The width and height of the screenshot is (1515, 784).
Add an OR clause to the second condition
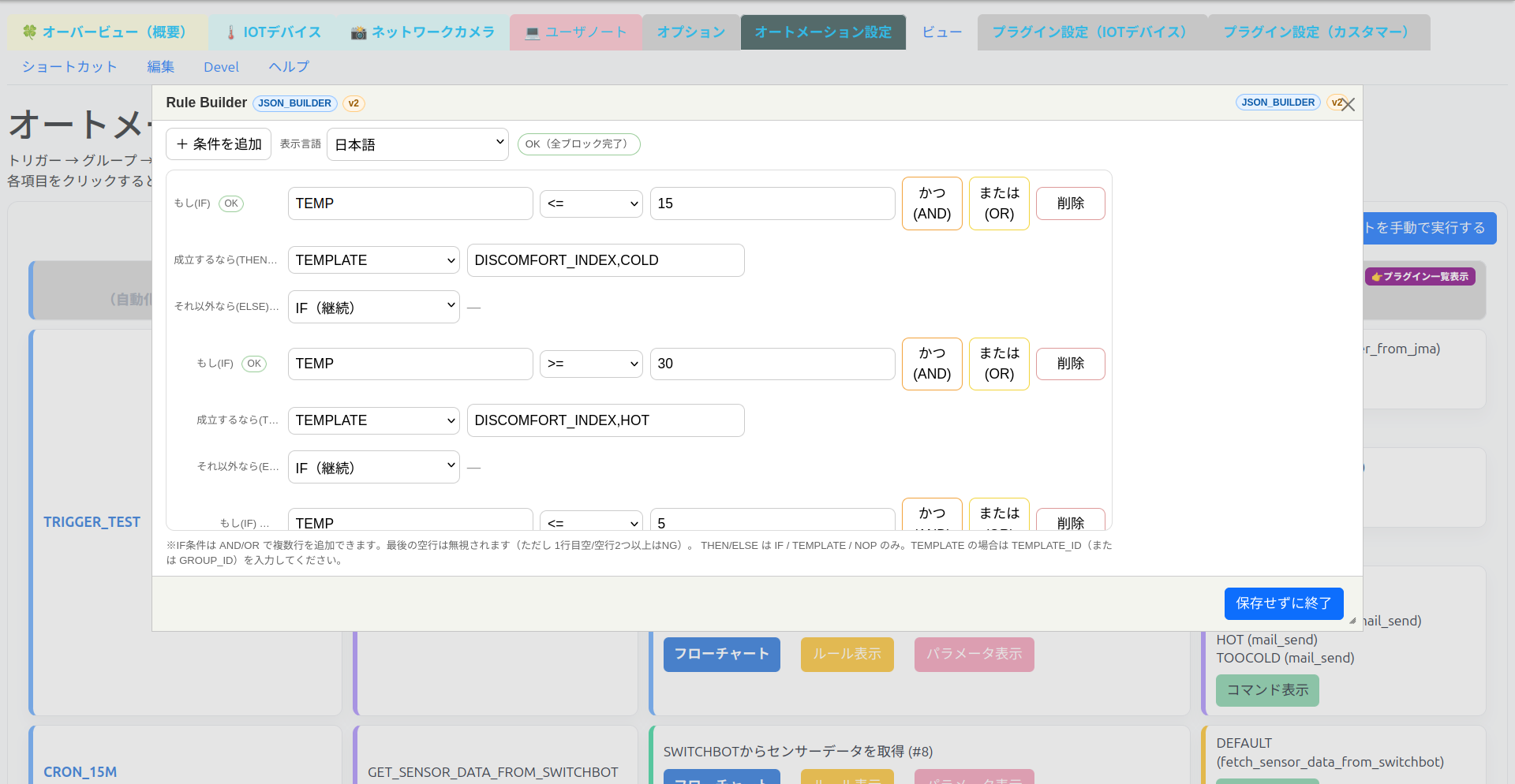click(998, 364)
